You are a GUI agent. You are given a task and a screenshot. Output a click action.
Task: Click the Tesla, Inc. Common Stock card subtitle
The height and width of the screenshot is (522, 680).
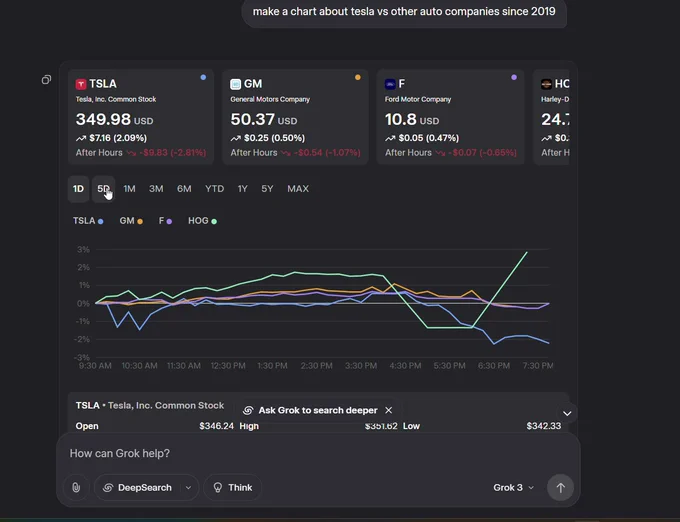click(116, 99)
